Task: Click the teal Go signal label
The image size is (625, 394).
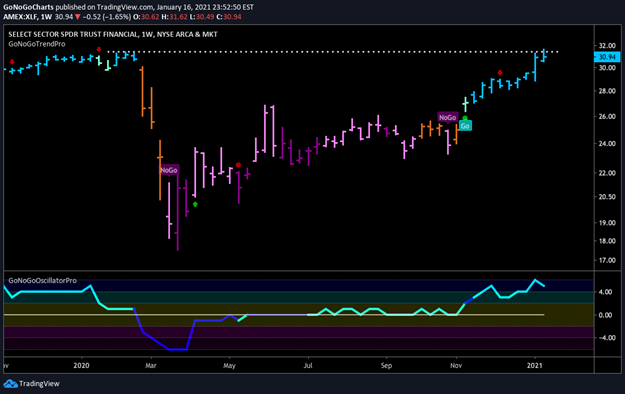Action: coord(465,126)
